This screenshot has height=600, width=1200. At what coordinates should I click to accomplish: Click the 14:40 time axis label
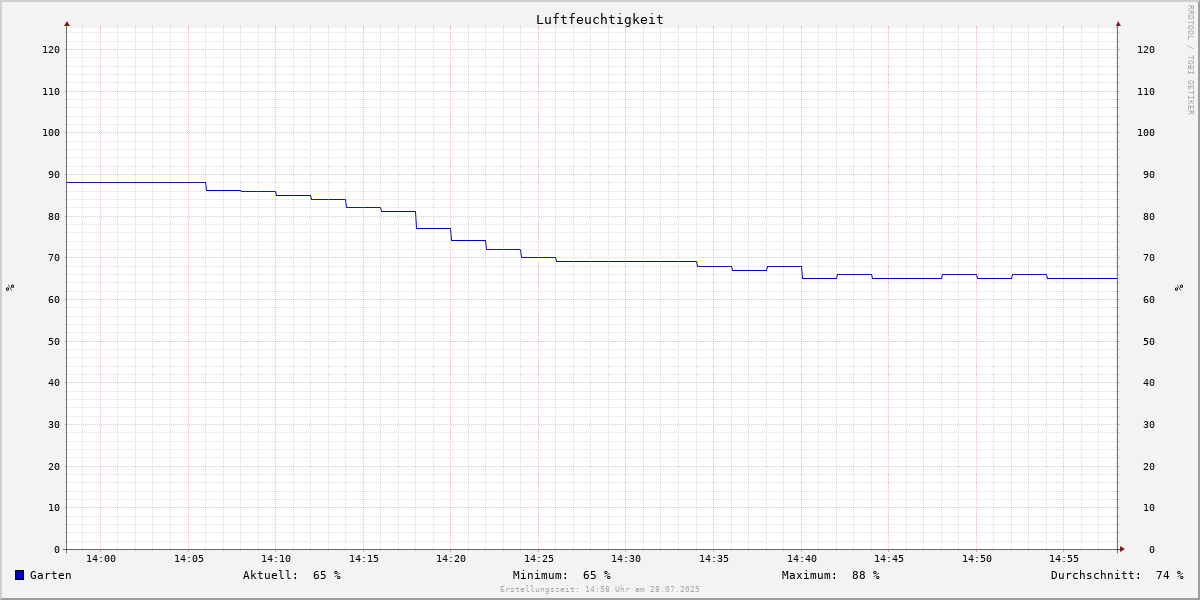pos(802,558)
